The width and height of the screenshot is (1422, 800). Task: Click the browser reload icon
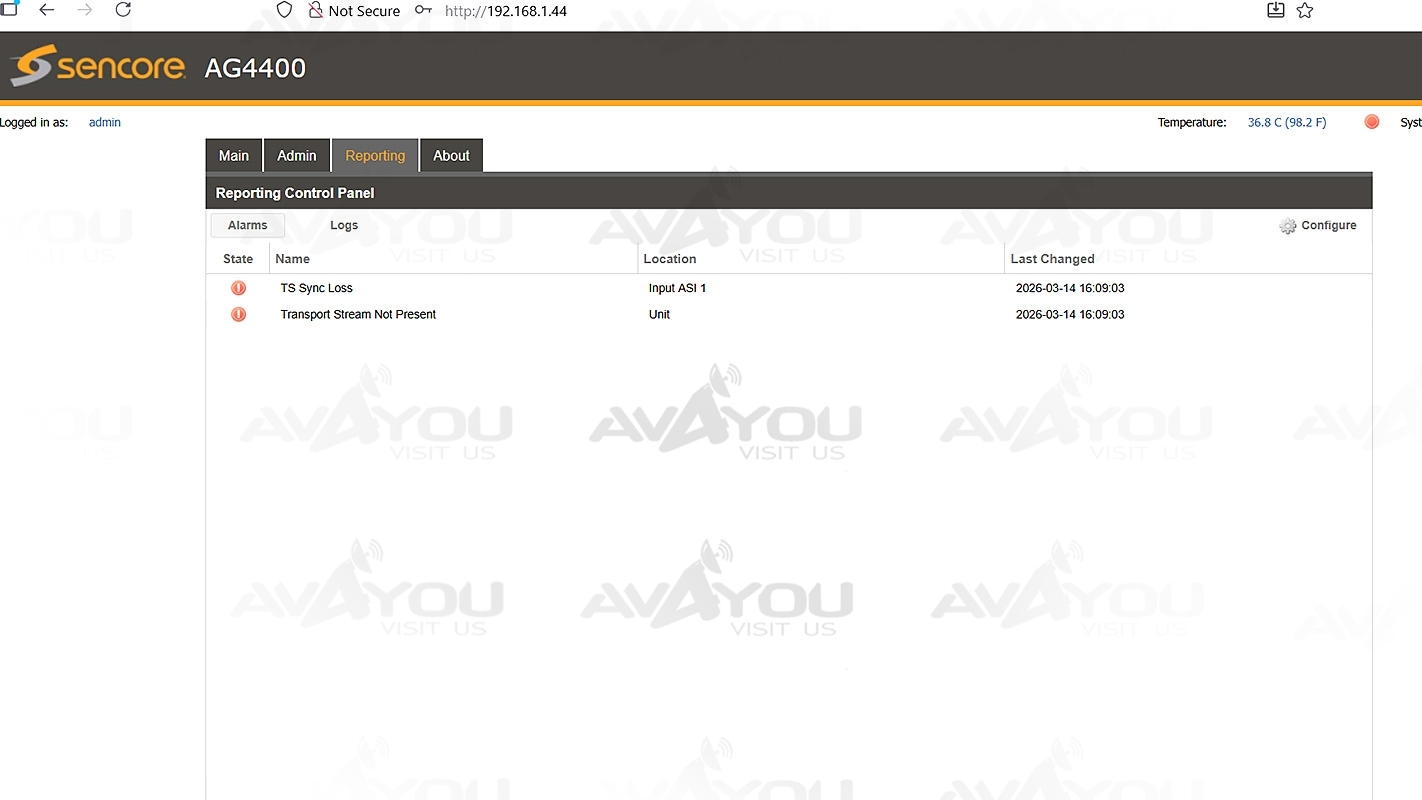[x=123, y=10]
